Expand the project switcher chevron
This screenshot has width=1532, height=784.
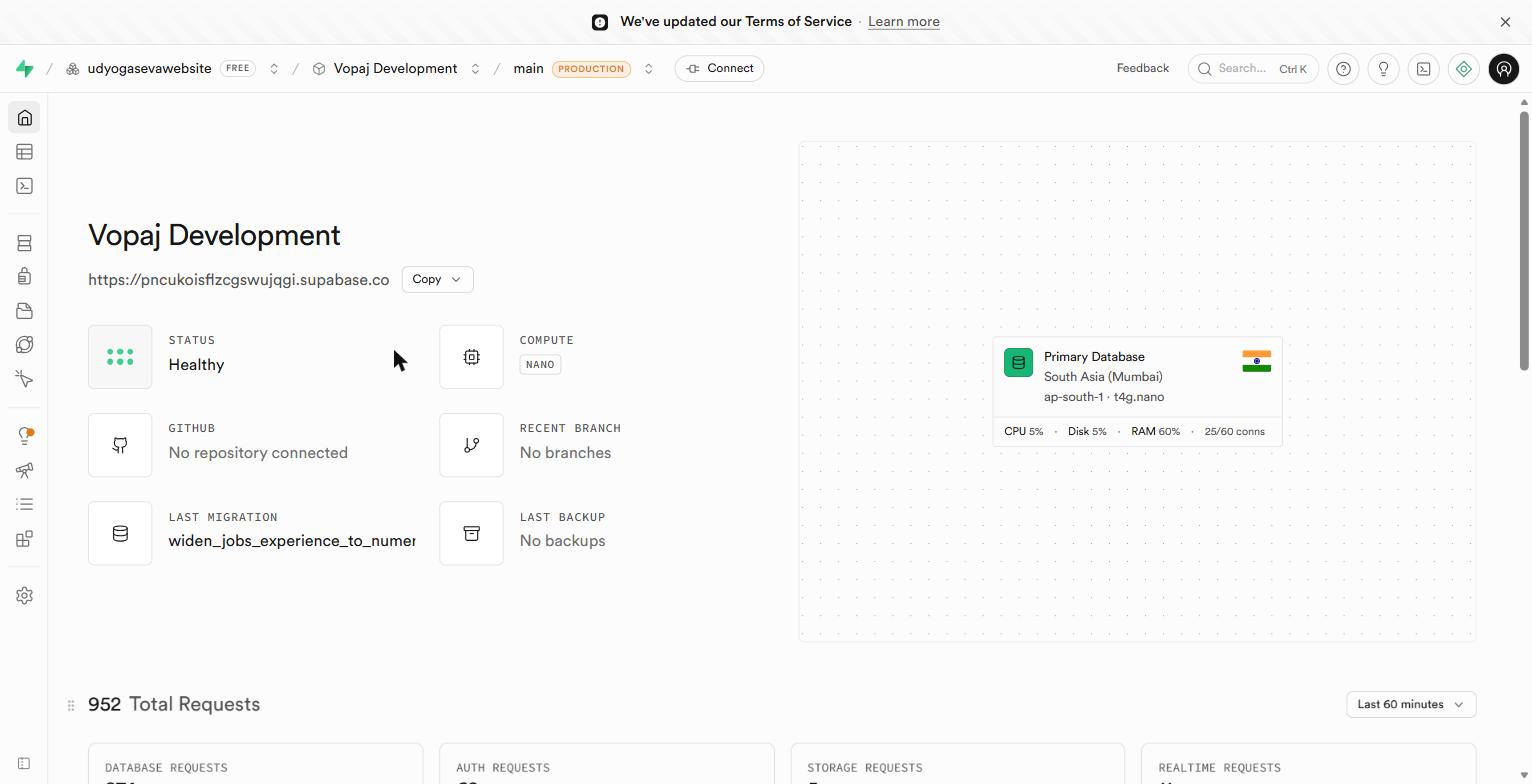click(x=475, y=69)
